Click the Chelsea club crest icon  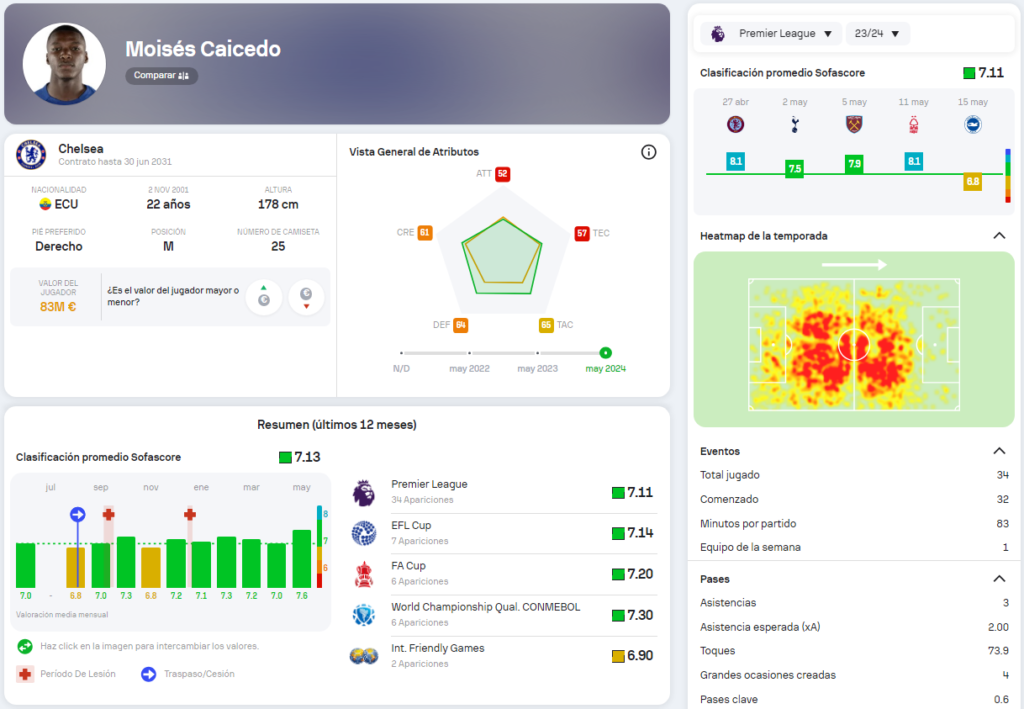pyautogui.click(x=32, y=155)
